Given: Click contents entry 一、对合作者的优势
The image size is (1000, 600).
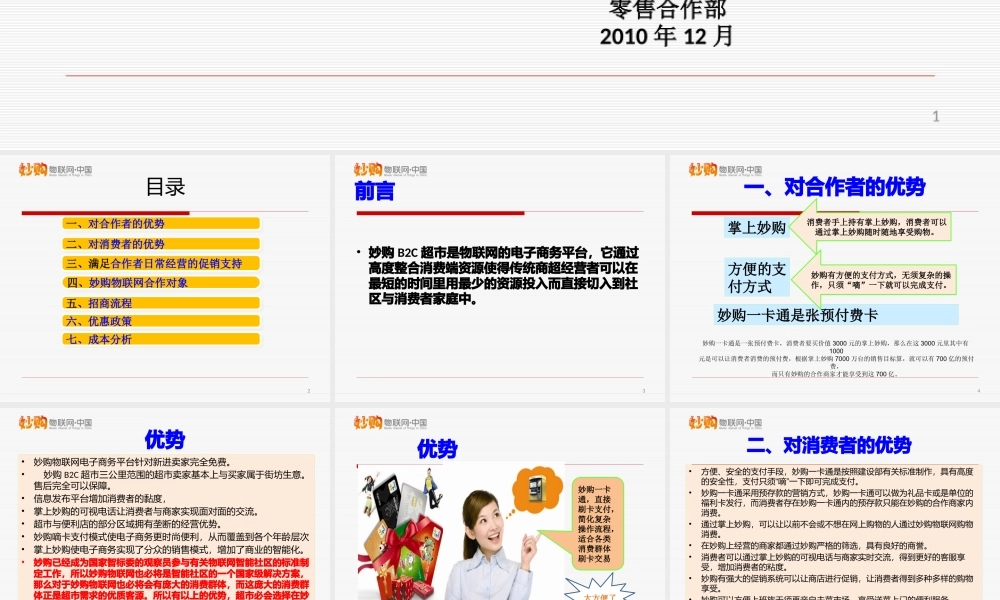Looking at the screenshot, I should click(x=161, y=223).
